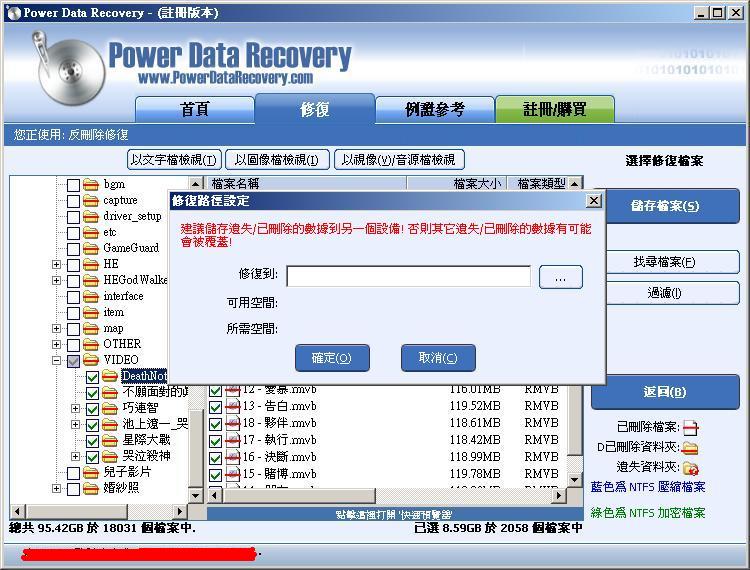
Task: Uncheck the 15 - 賭博.rmvb file checkbox
Action: [x=215, y=475]
